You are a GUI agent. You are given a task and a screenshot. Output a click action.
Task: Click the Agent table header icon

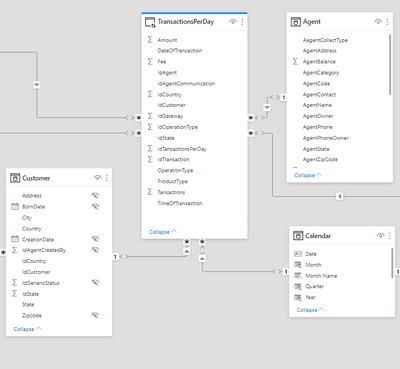click(296, 22)
